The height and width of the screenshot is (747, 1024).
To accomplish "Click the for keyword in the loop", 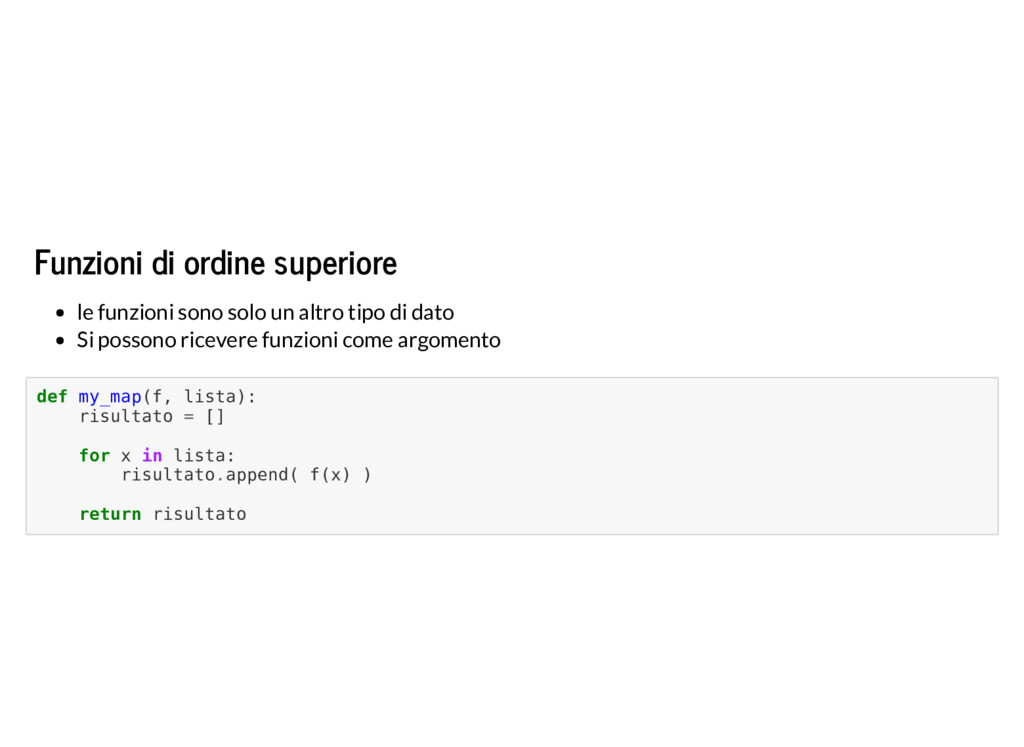I will pos(95,455).
